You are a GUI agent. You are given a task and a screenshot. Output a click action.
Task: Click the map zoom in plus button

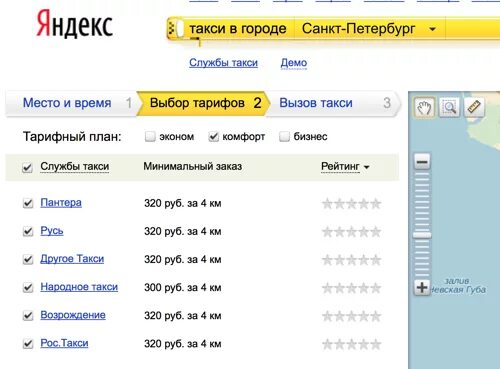422,287
